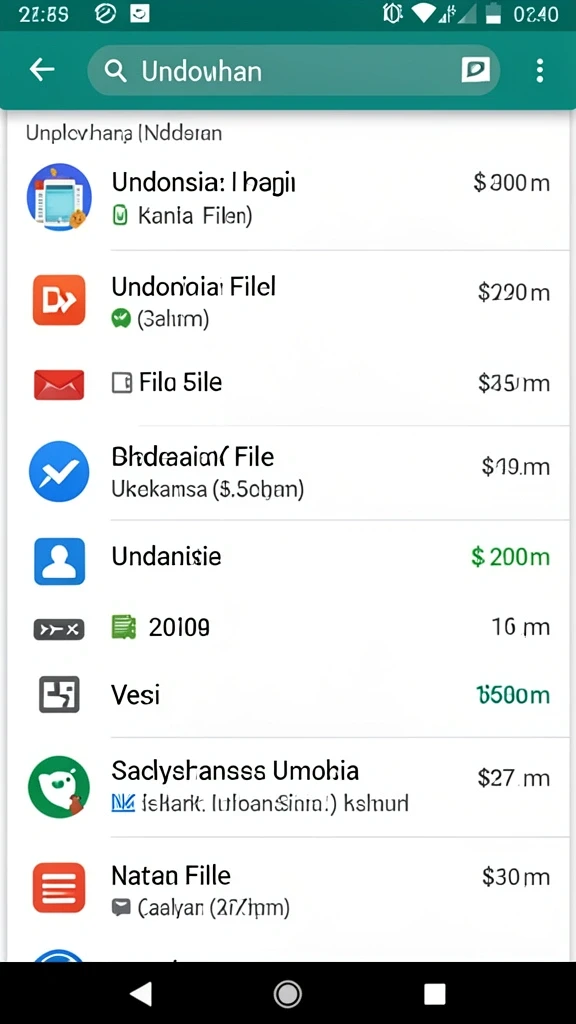This screenshot has width=576, height=1024.
Task: Tap the green face circle icon
Action: (59, 787)
